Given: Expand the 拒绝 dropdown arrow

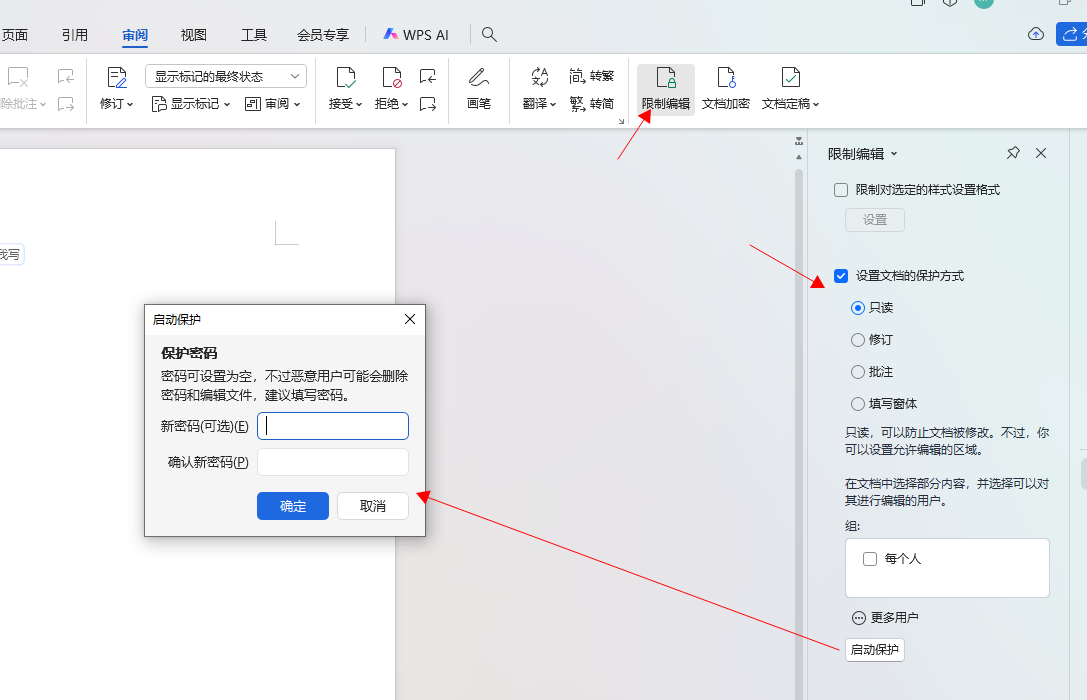Looking at the screenshot, I should pos(405,105).
